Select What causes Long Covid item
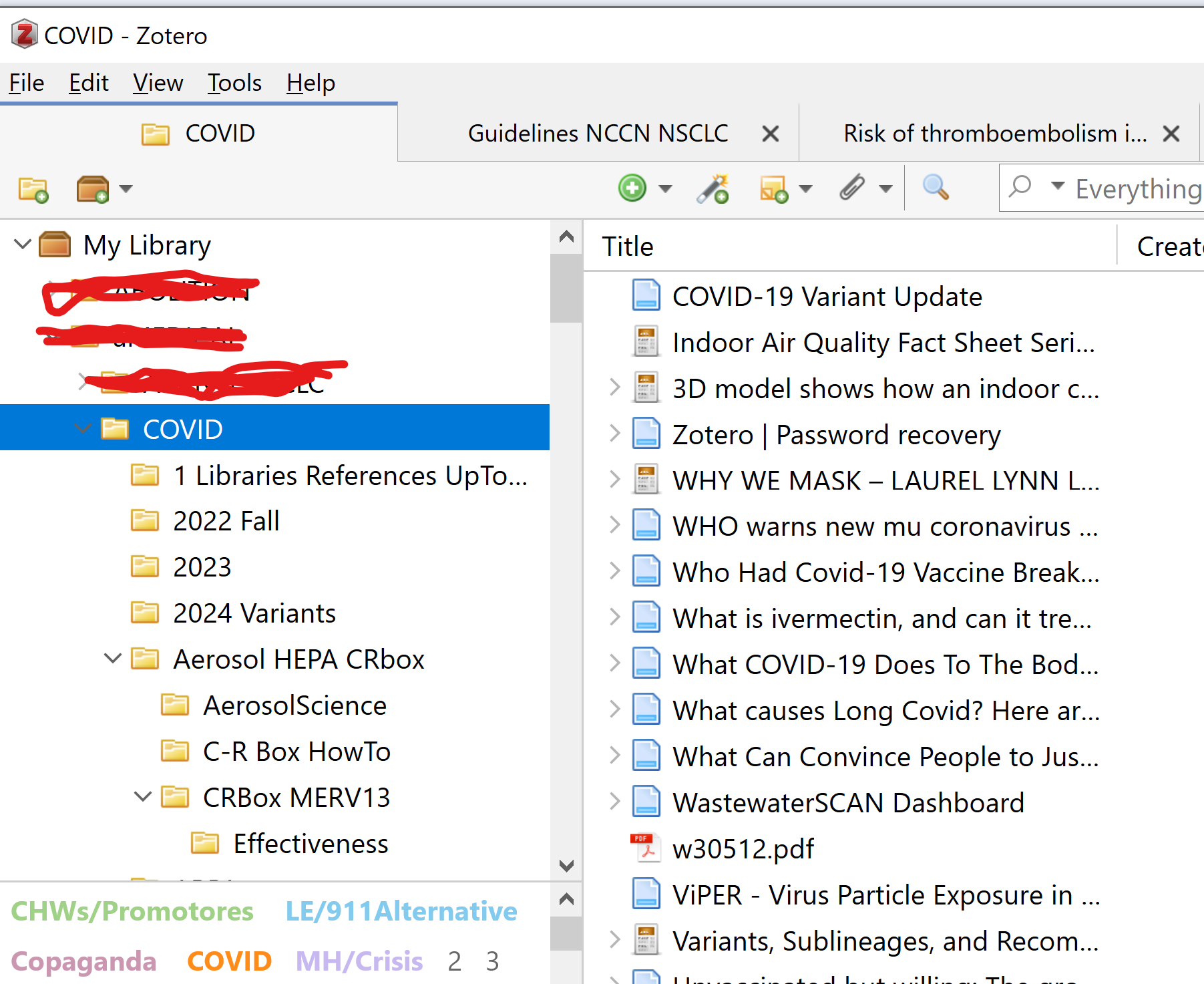This screenshot has width=1204, height=984. (885, 711)
